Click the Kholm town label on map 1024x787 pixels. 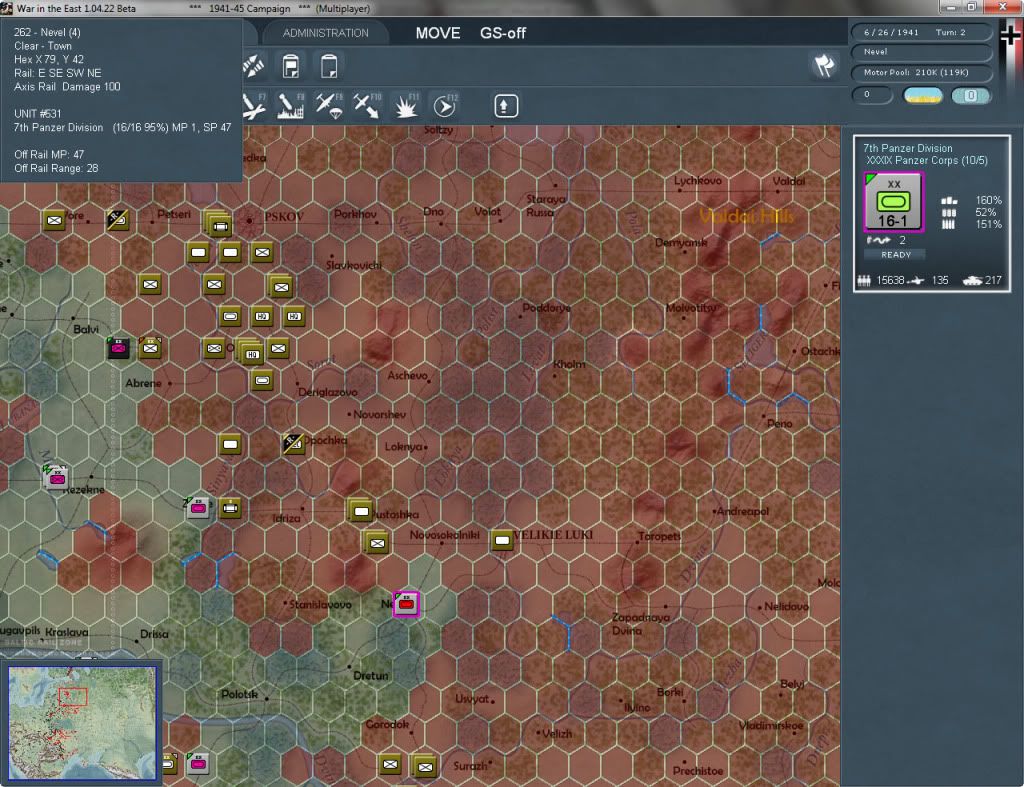569,364
